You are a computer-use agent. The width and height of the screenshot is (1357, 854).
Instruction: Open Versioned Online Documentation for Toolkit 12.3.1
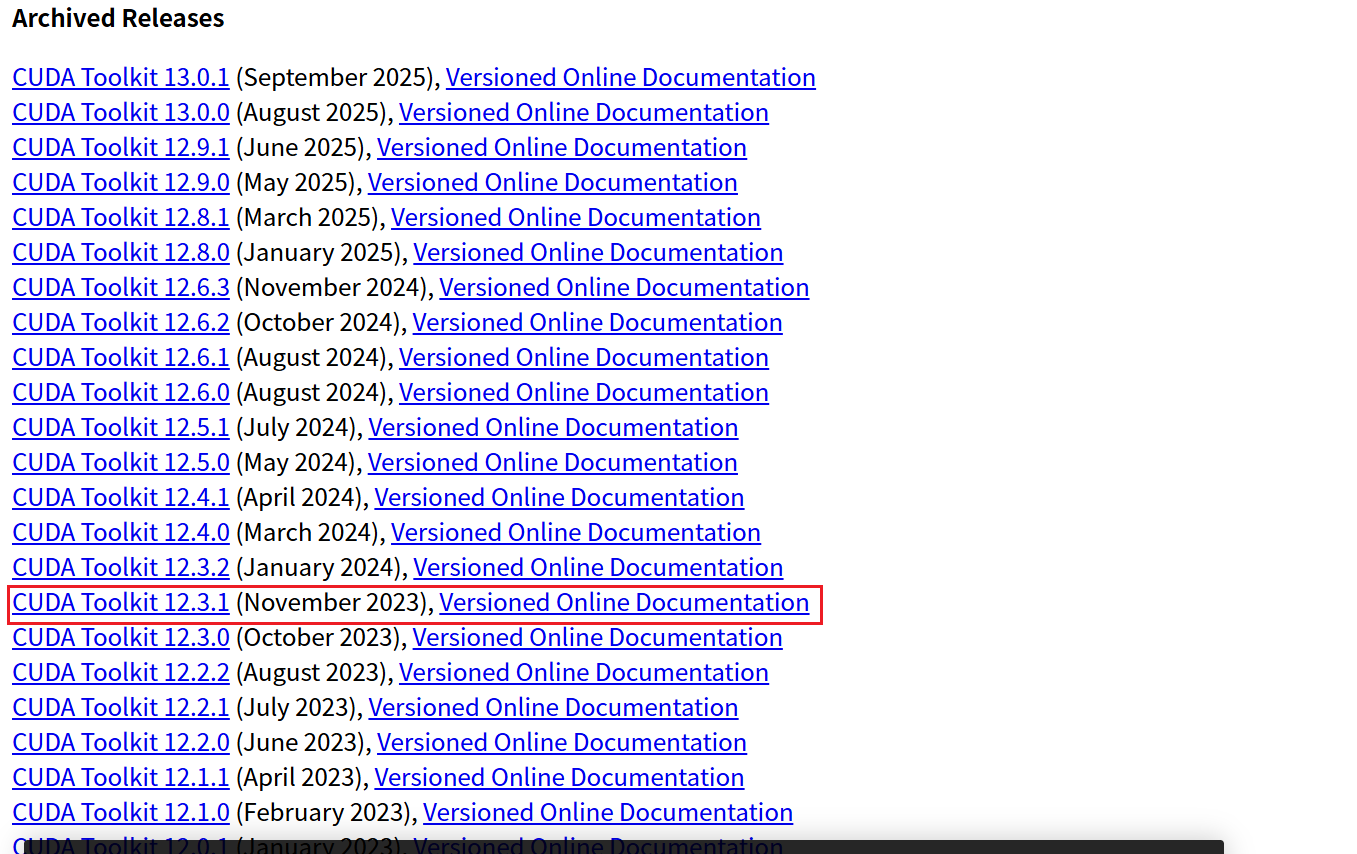coord(624,602)
